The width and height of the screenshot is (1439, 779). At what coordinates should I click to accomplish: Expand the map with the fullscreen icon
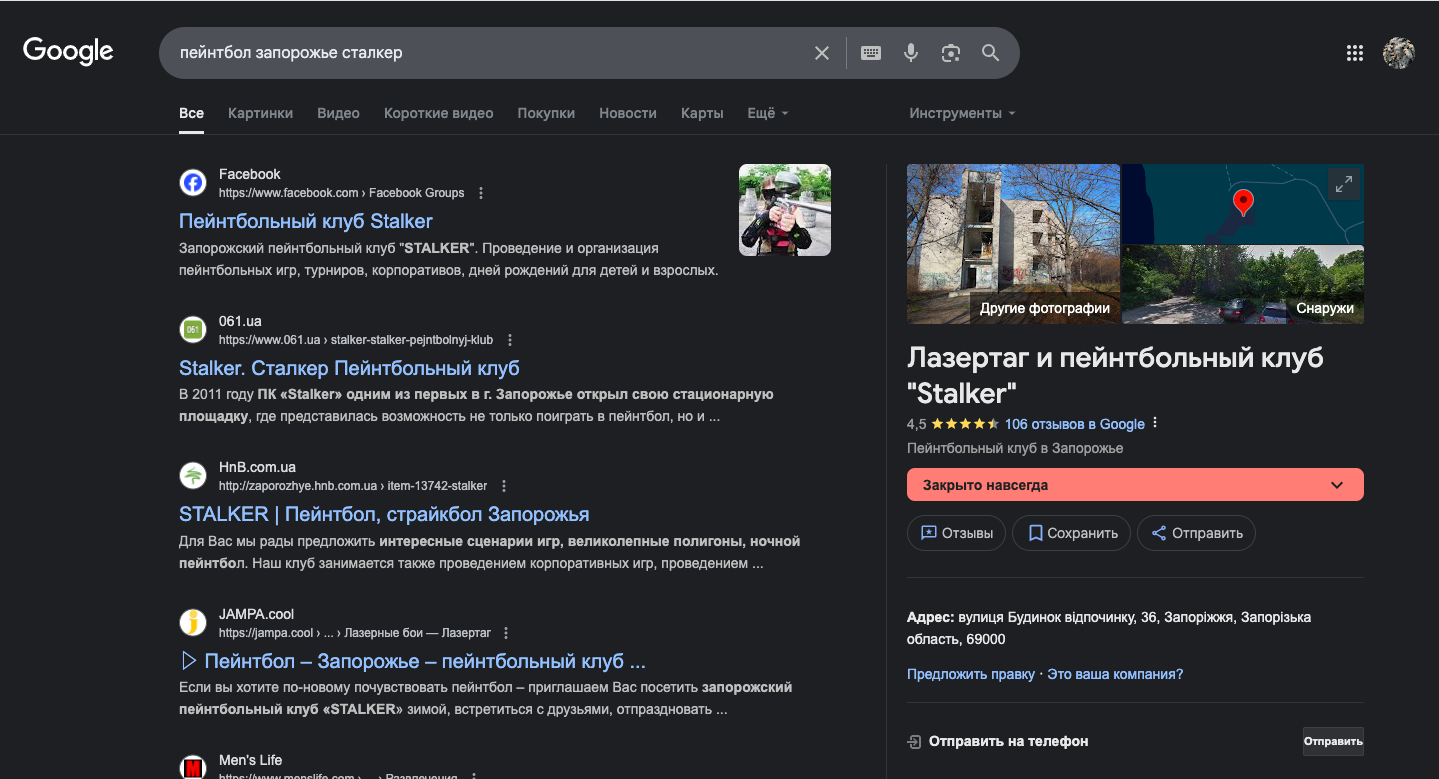tap(1344, 184)
